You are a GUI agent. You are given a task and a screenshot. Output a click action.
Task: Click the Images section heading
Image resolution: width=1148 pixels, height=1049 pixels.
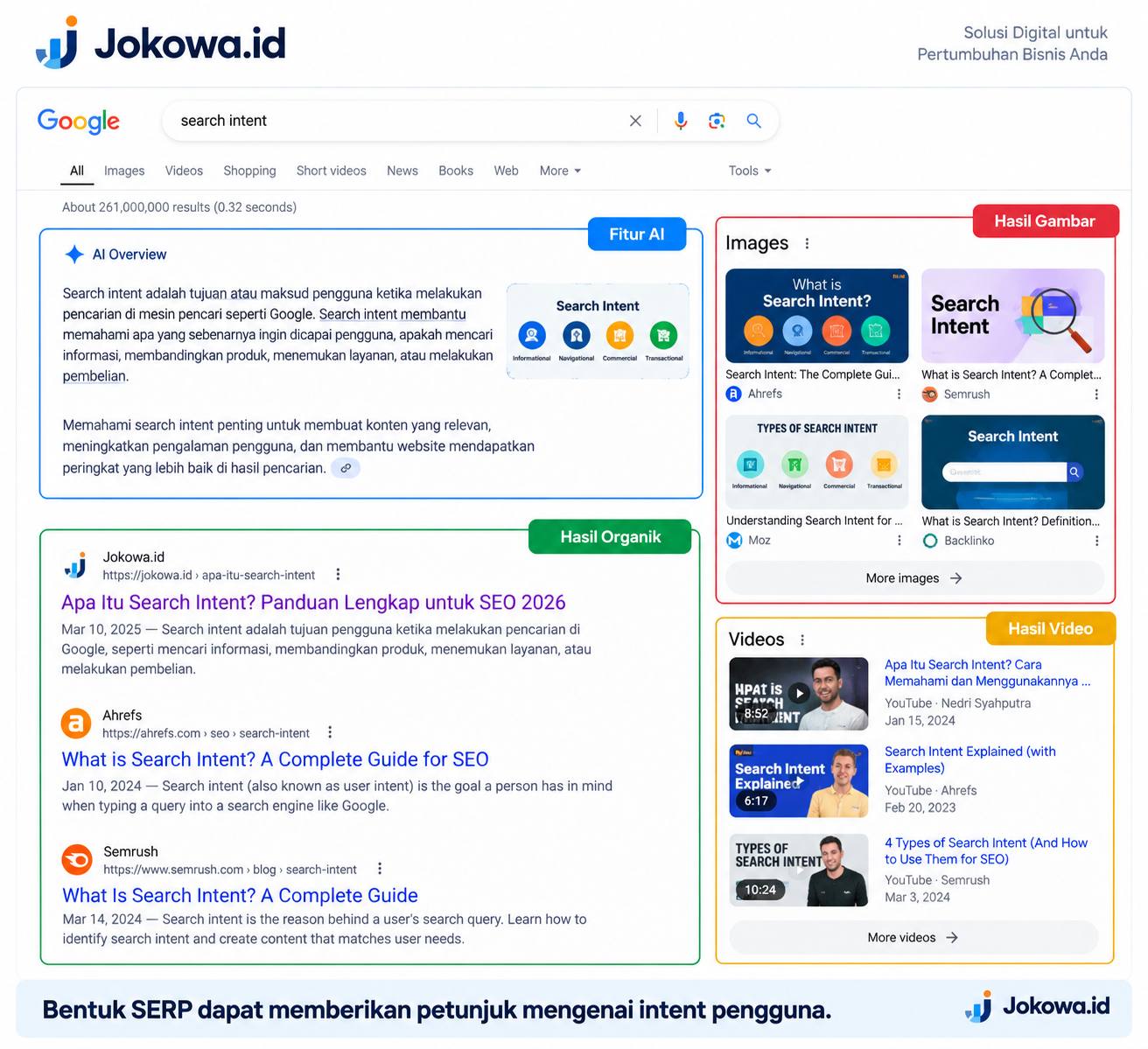pyautogui.click(x=757, y=243)
